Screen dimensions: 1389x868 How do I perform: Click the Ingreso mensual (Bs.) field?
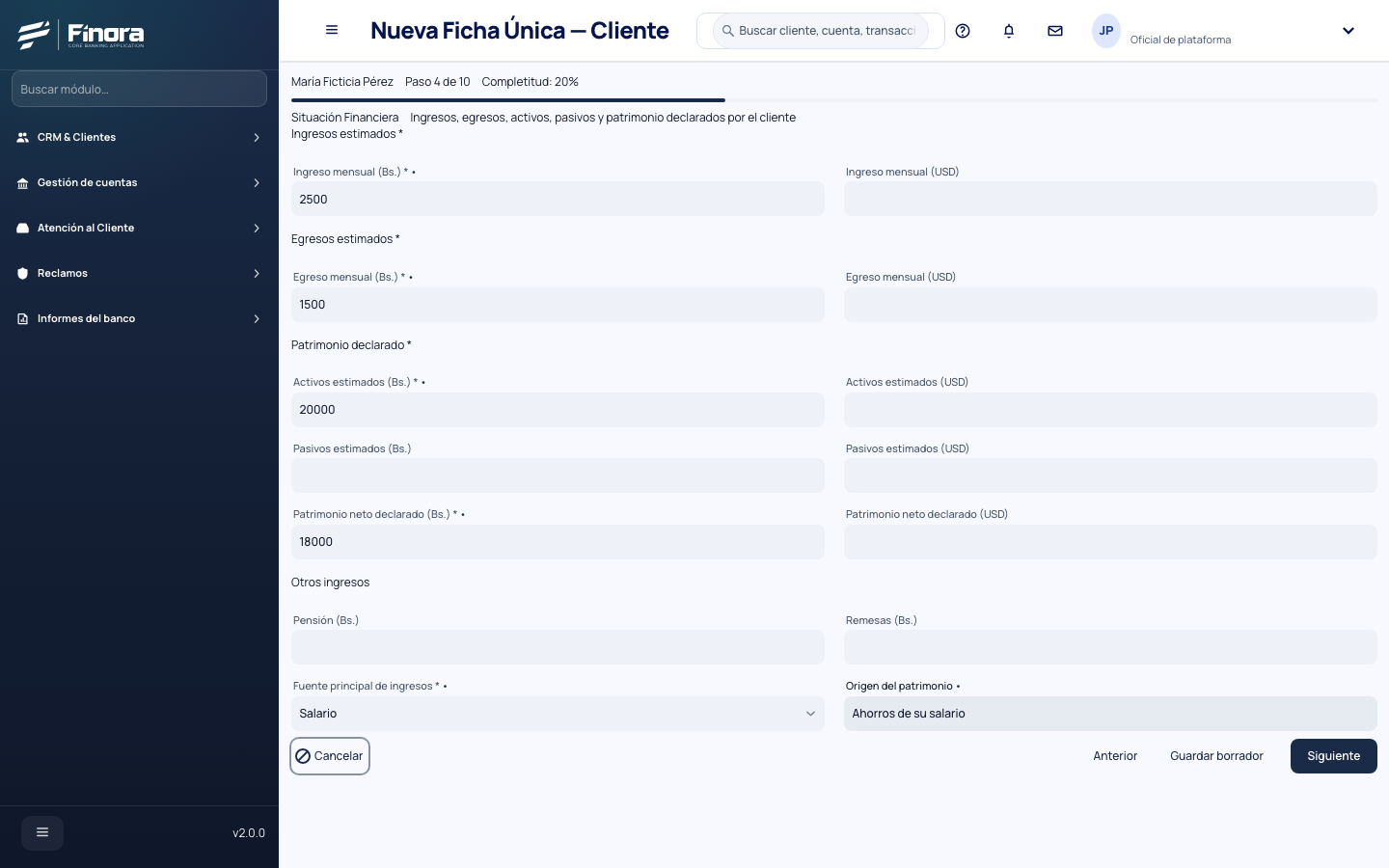[x=558, y=200]
